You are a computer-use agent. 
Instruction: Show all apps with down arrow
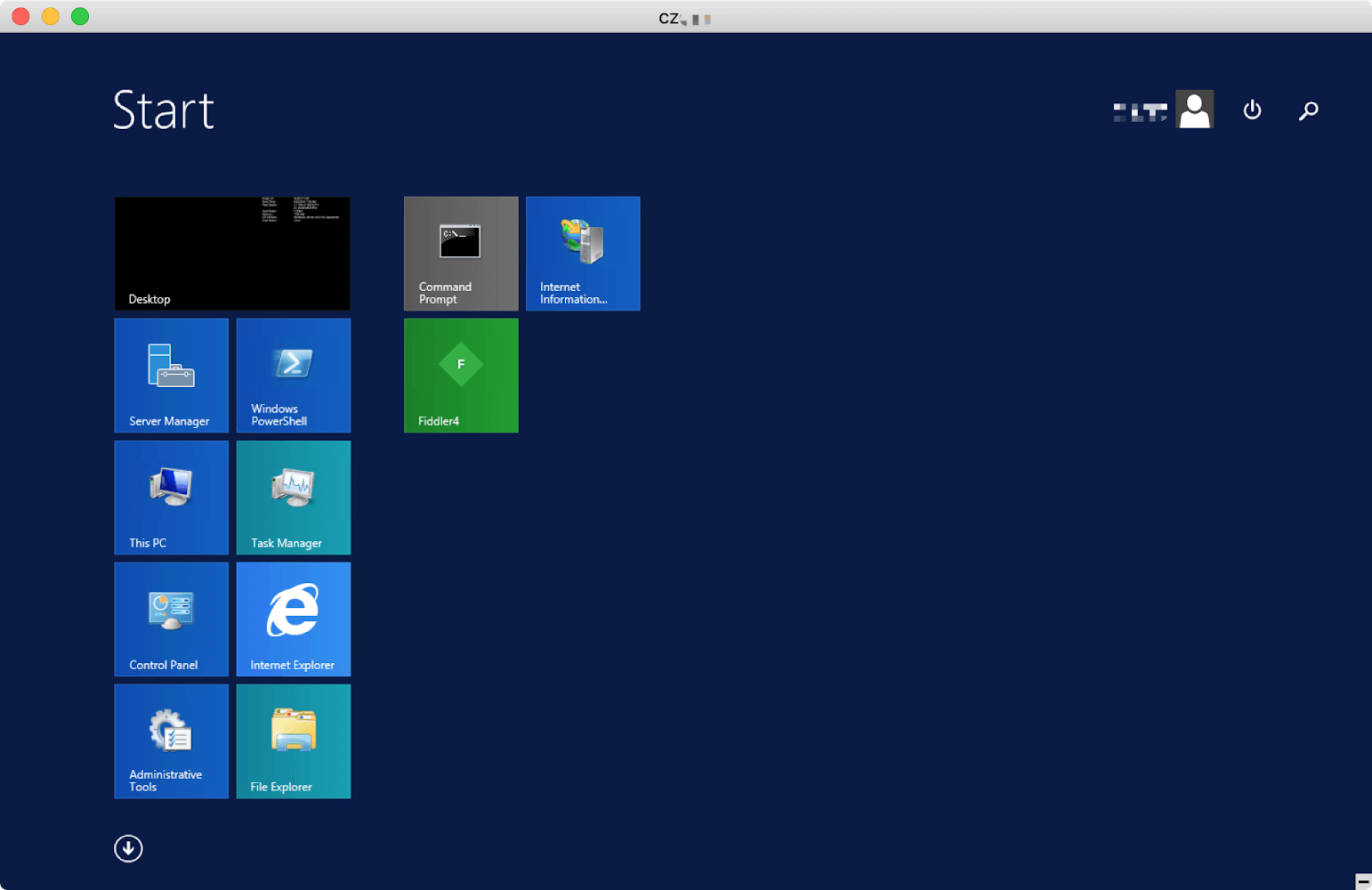click(128, 848)
